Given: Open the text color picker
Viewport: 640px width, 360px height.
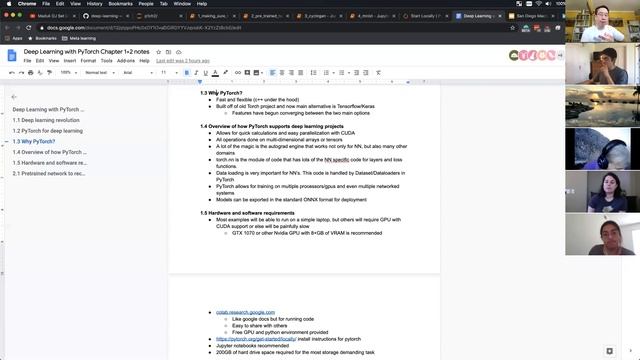Looking at the screenshot, I should click(x=215, y=73).
